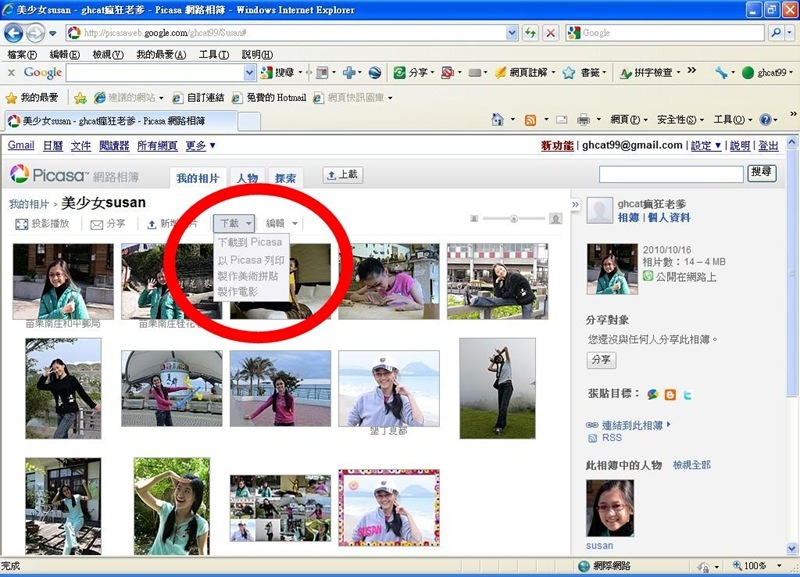Image resolution: width=800 pixels, height=577 pixels.
Task: Open the 下載 download dropdown
Action: click(x=235, y=224)
